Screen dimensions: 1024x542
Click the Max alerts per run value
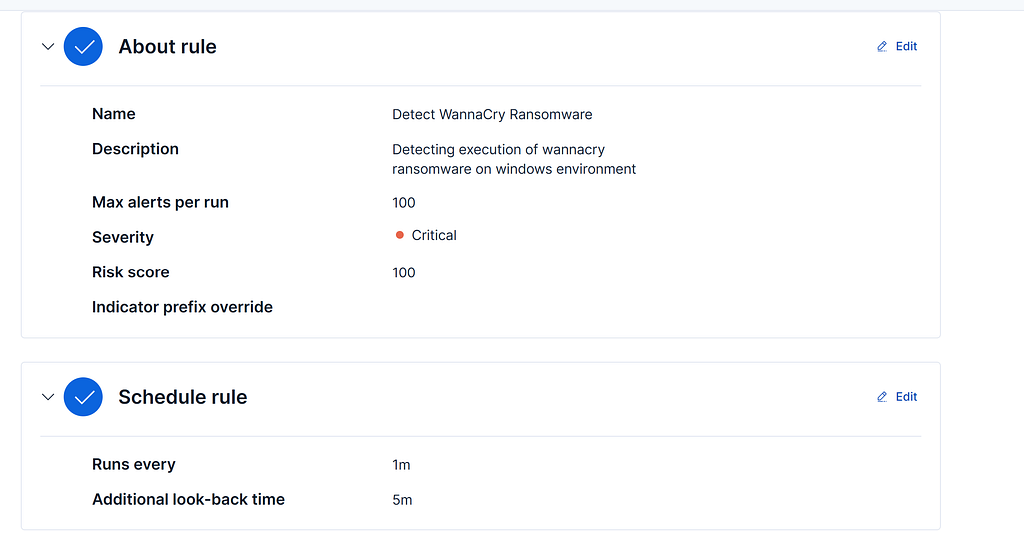404,203
